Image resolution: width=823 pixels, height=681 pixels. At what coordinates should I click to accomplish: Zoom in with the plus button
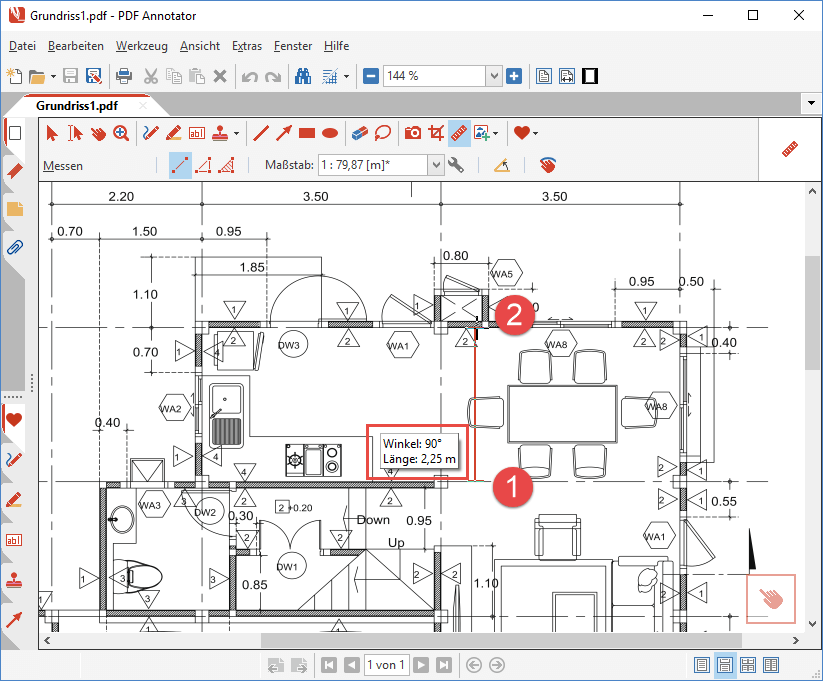tap(514, 76)
